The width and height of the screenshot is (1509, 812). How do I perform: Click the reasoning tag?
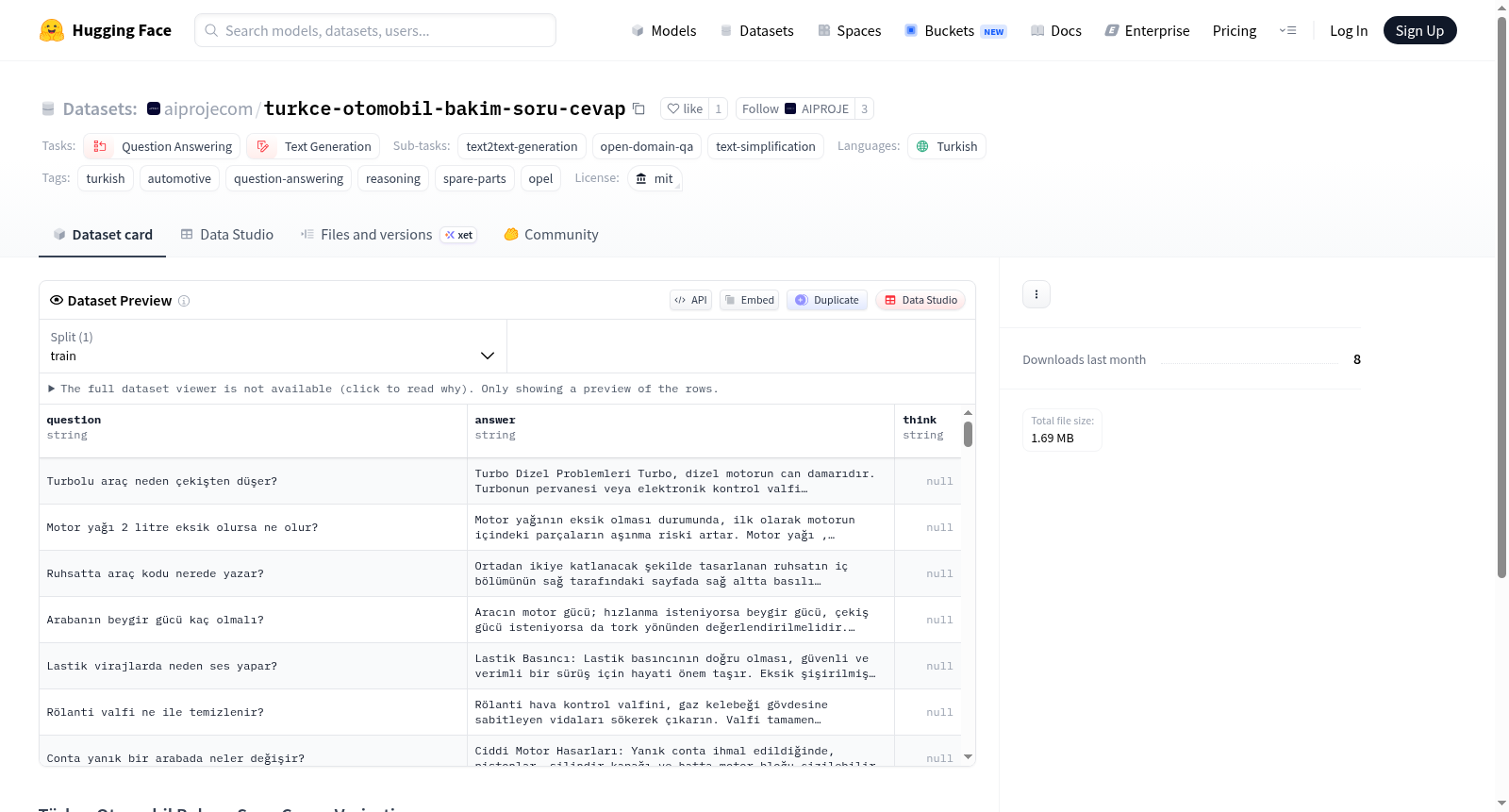393,178
